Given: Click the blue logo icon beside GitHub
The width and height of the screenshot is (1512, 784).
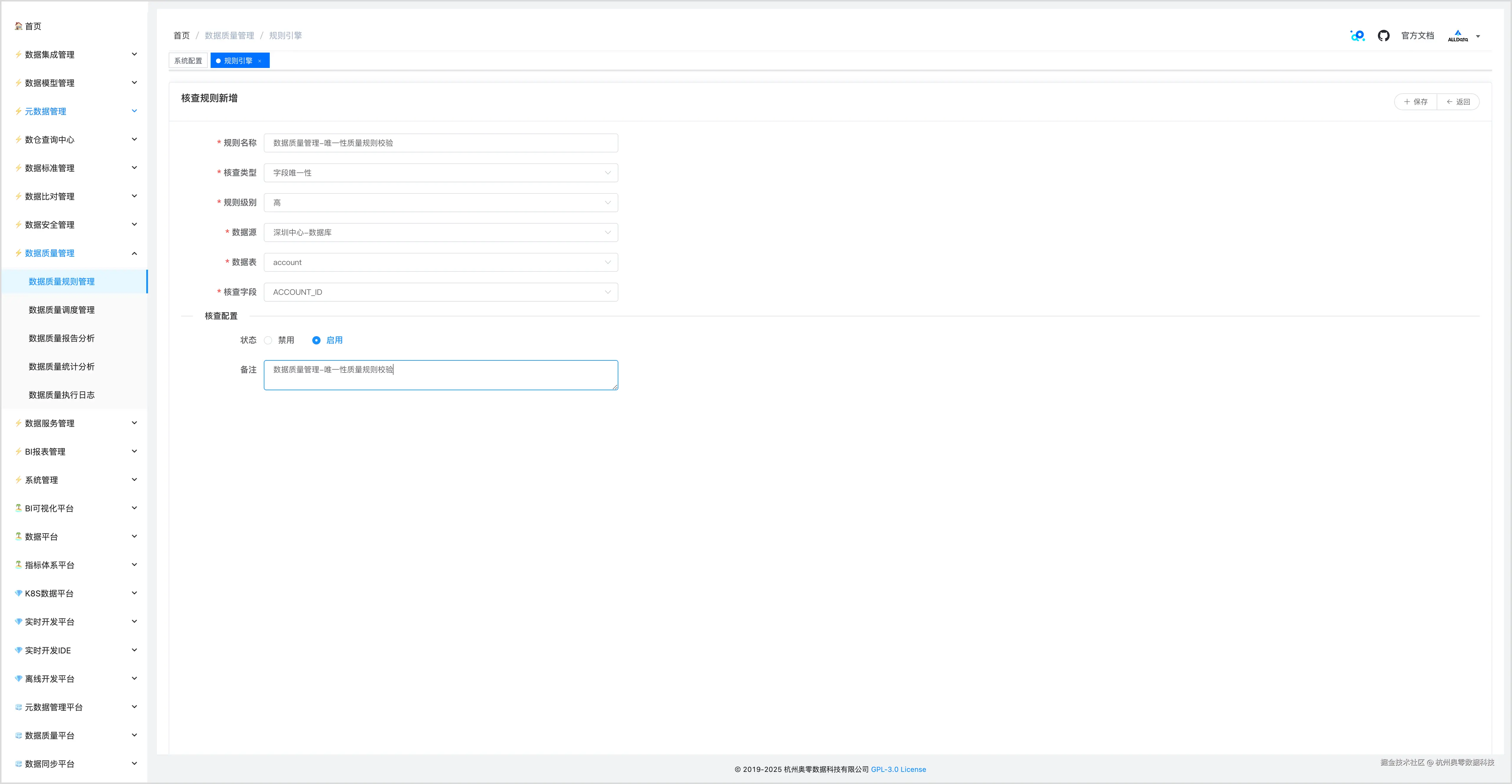Looking at the screenshot, I should coord(1357,36).
